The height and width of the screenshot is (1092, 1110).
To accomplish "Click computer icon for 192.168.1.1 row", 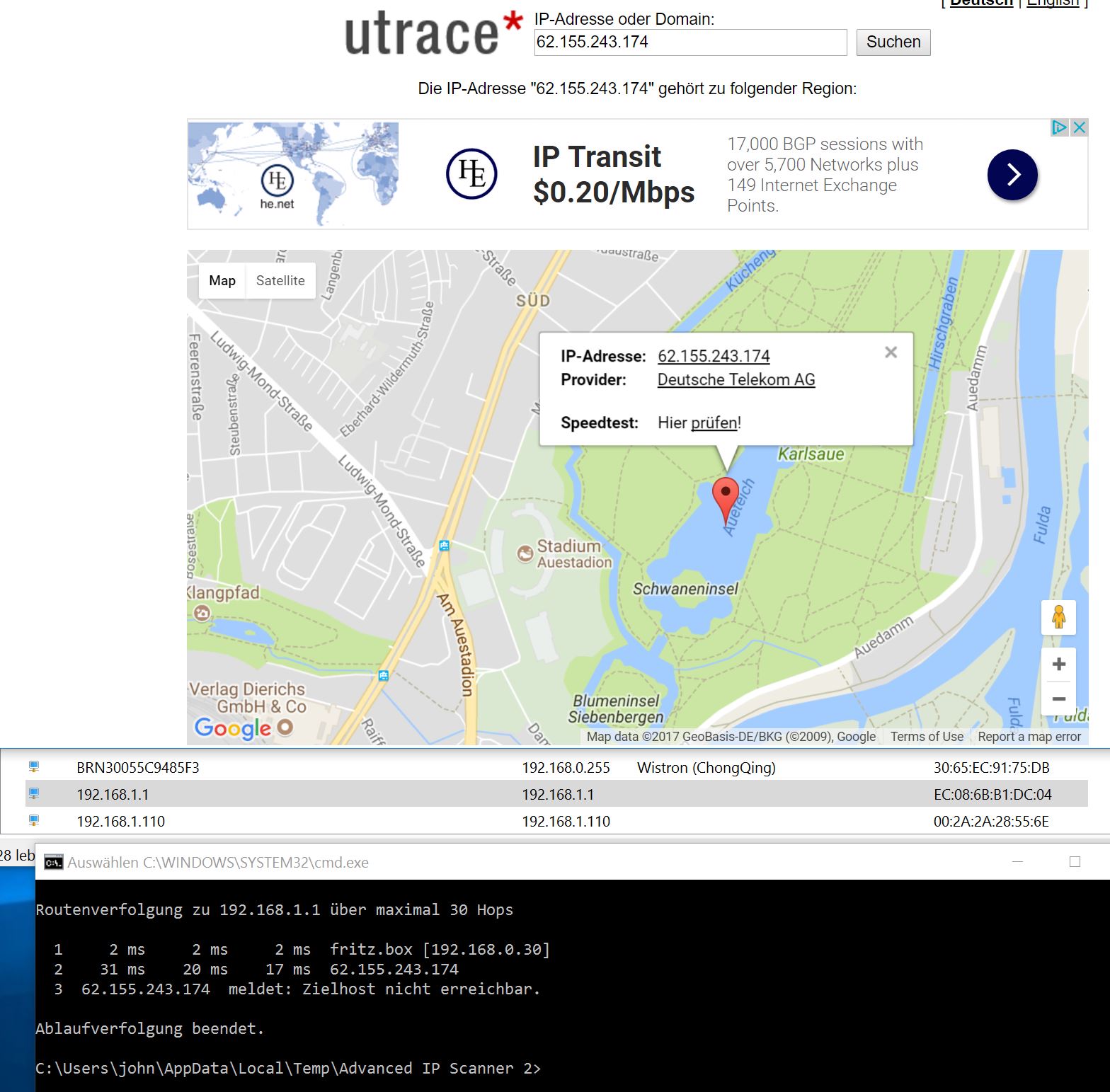I will pos(33,793).
